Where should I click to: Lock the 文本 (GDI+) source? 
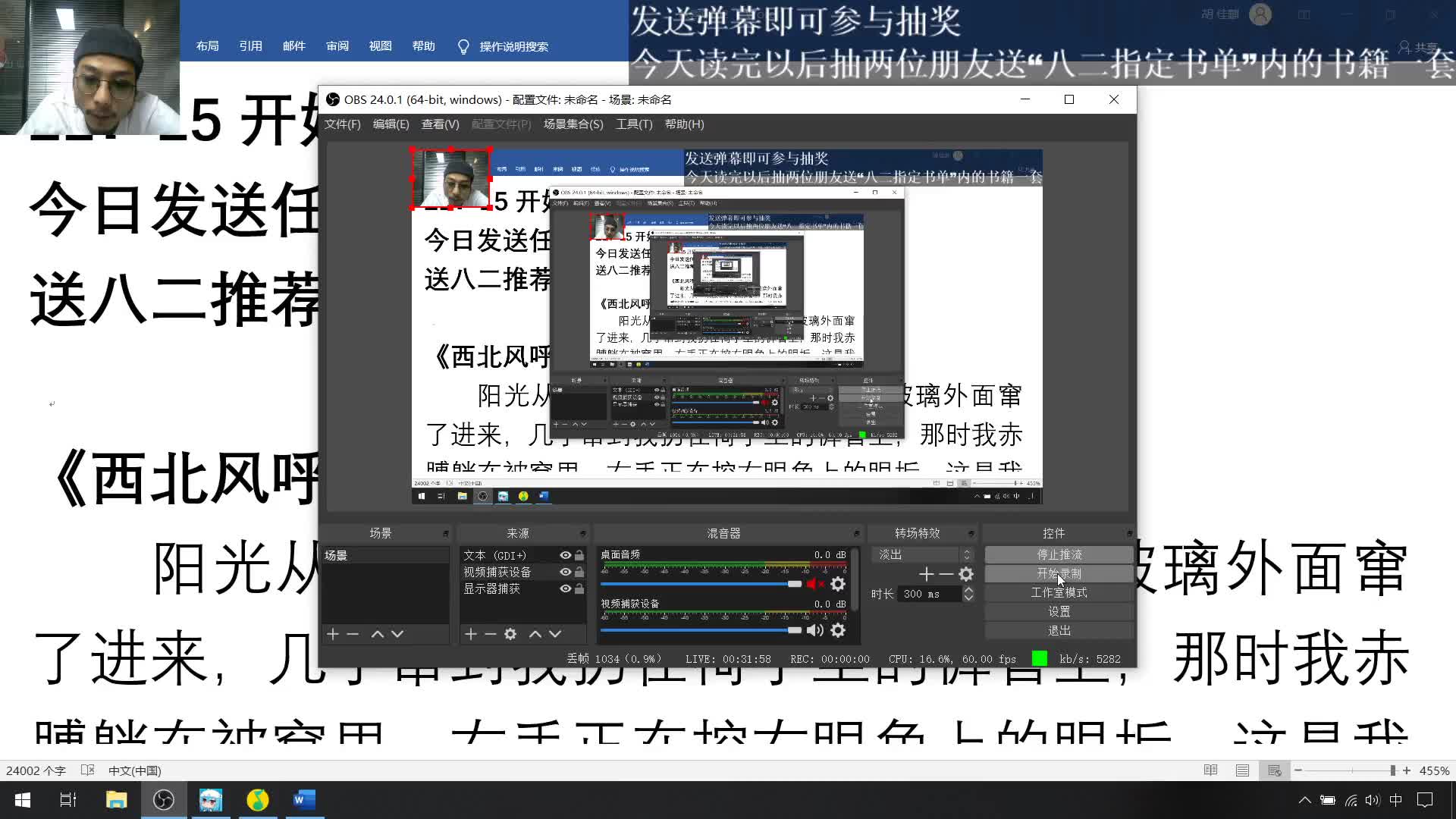coord(579,555)
